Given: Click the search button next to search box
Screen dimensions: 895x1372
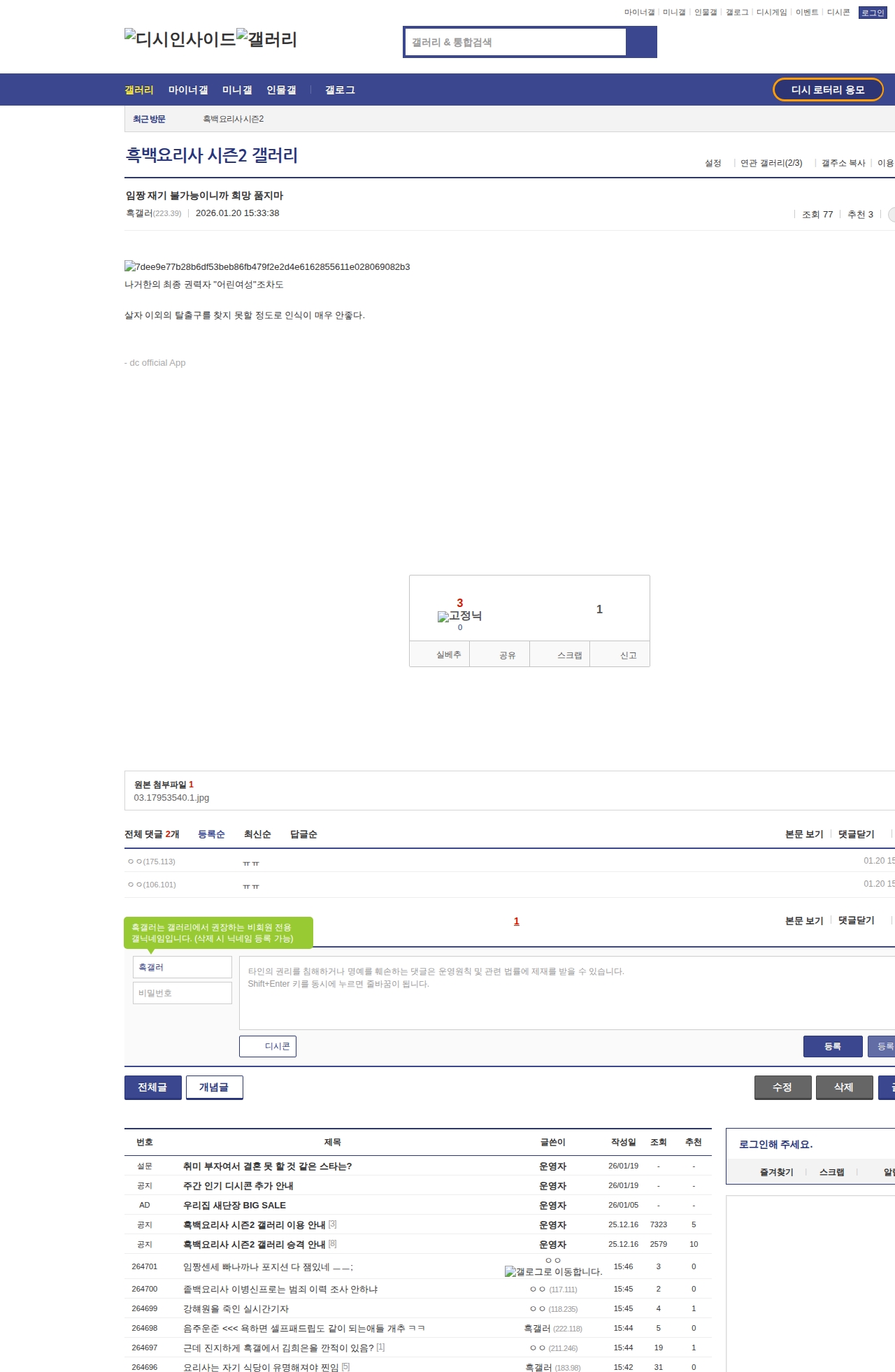Looking at the screenshot, I should pyautogui.click(x=641, y=42).
